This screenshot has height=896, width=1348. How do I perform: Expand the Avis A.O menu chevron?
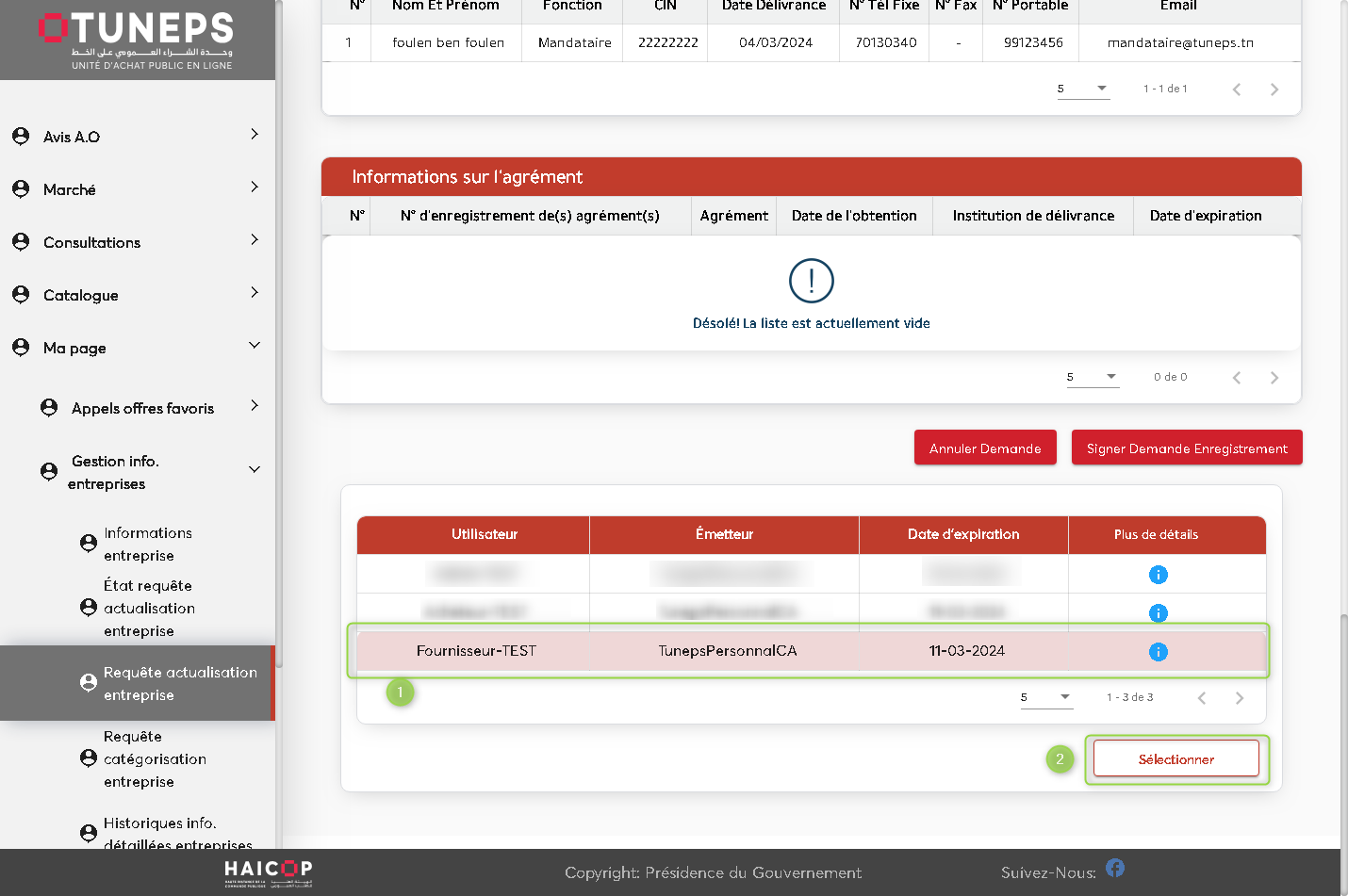[254, 135]
